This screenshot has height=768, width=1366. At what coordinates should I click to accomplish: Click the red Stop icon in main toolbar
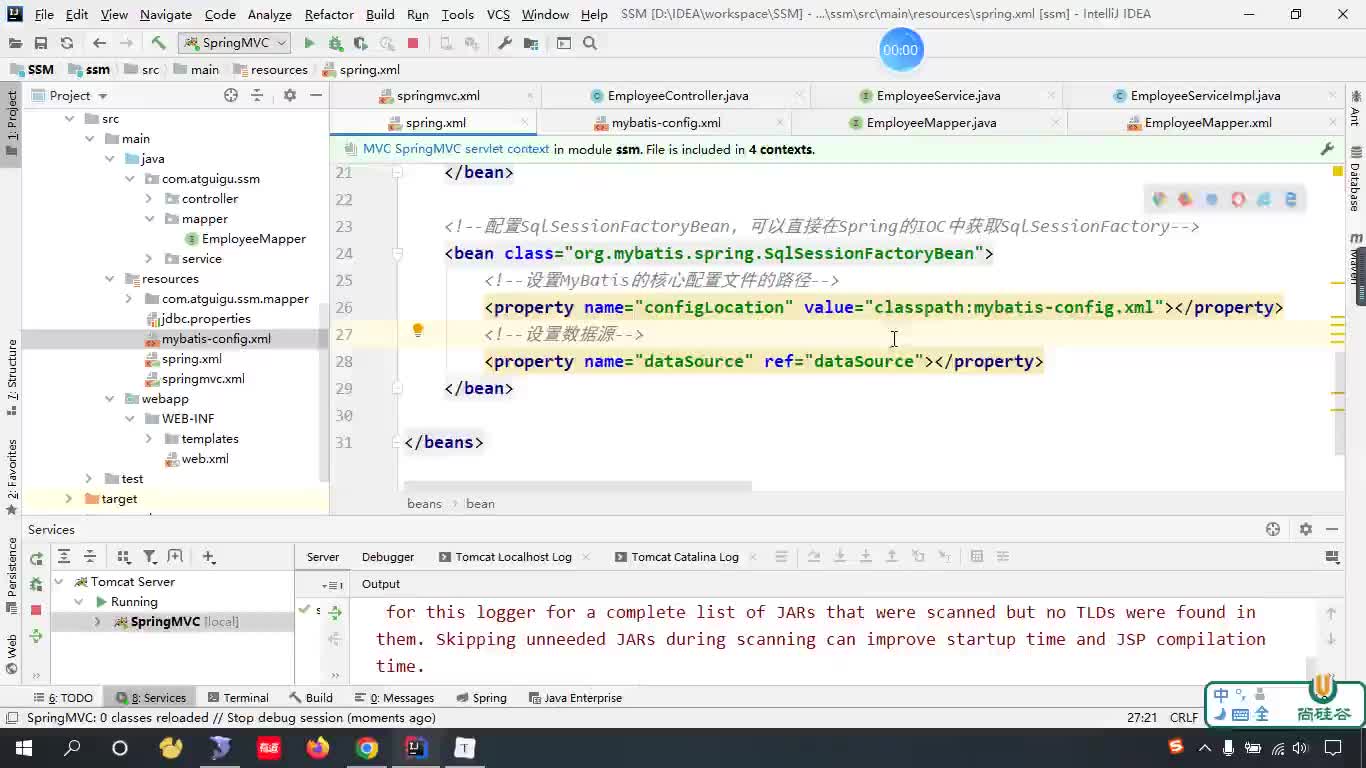click(413, 43)
